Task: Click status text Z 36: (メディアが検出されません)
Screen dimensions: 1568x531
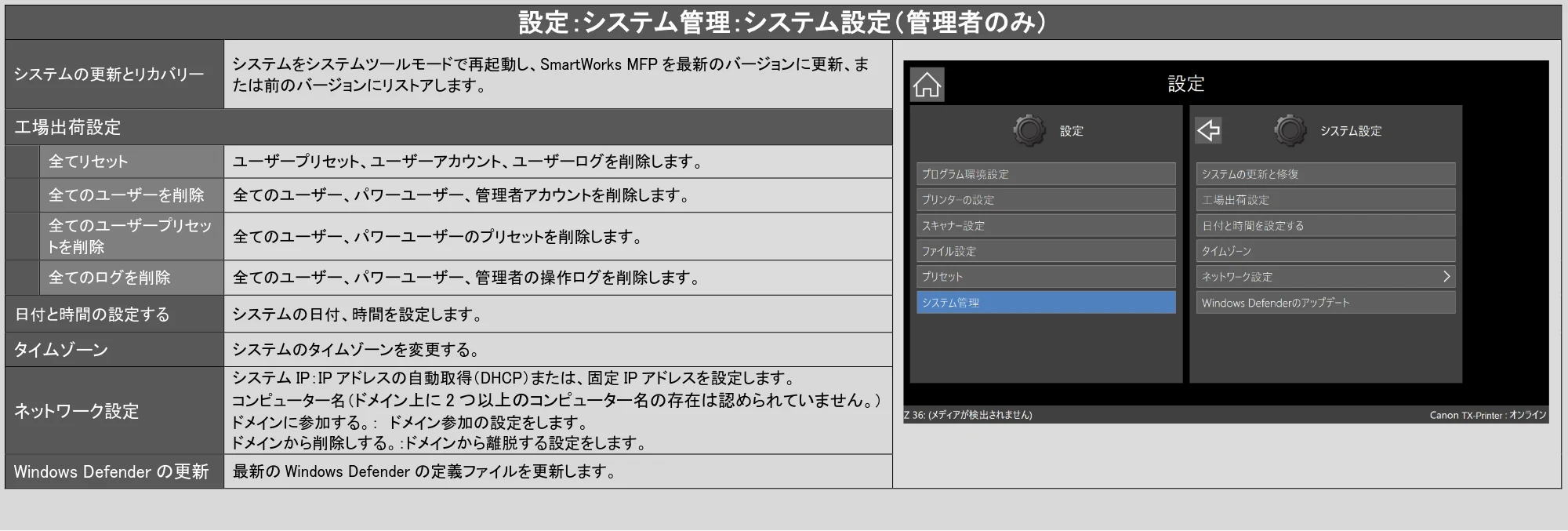Action: (968, 415)
